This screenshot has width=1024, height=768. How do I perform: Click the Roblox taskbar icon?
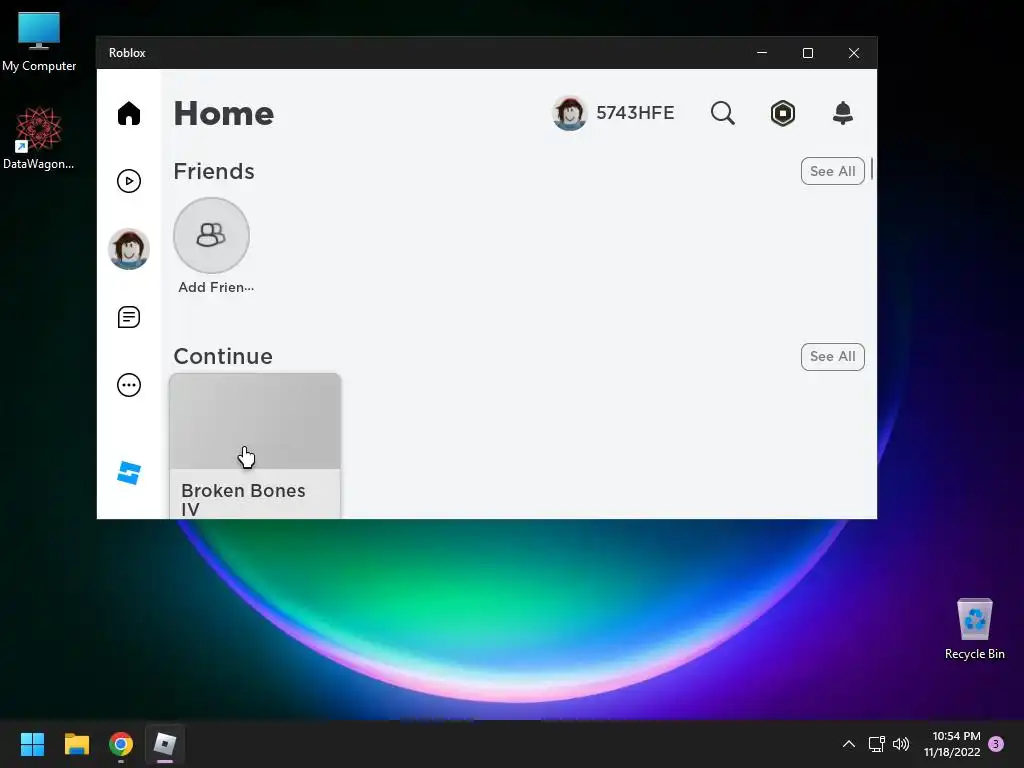[x=165, y=744]
